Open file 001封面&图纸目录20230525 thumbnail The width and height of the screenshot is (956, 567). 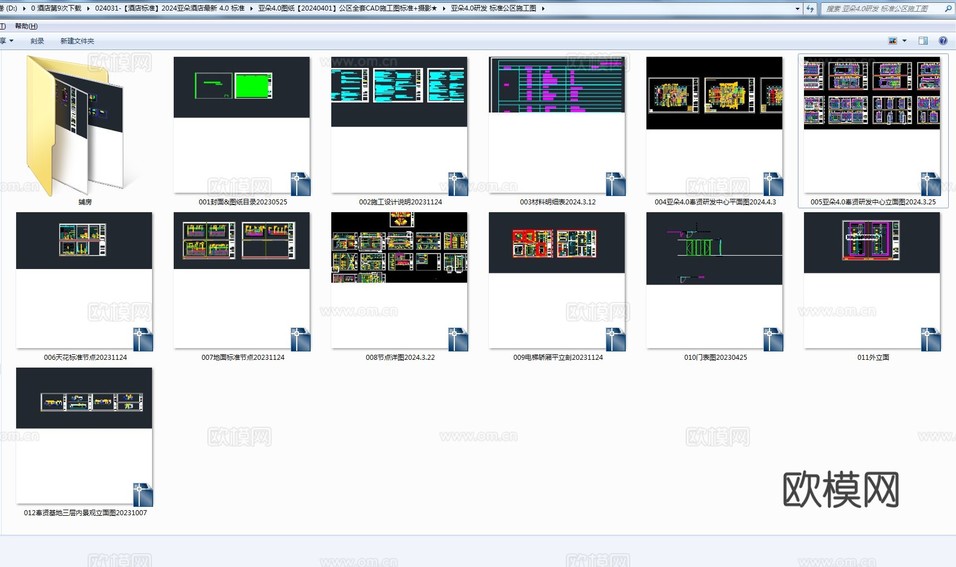pos(241,125)
